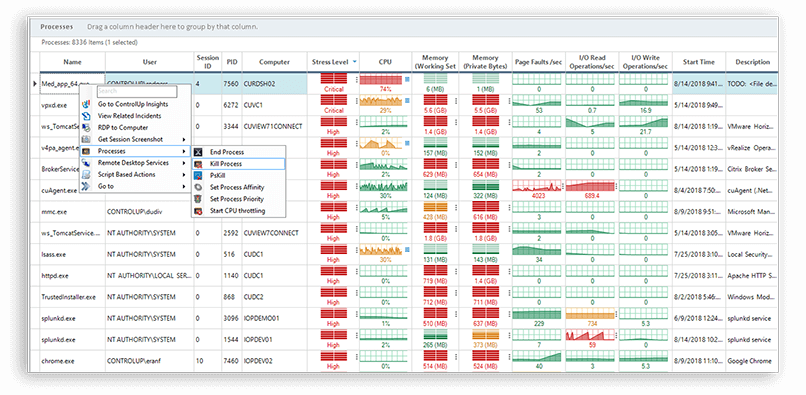
Task: Click the 5.6 (GB) working set cell of vpxd.exe
Action: coord(435,105)
